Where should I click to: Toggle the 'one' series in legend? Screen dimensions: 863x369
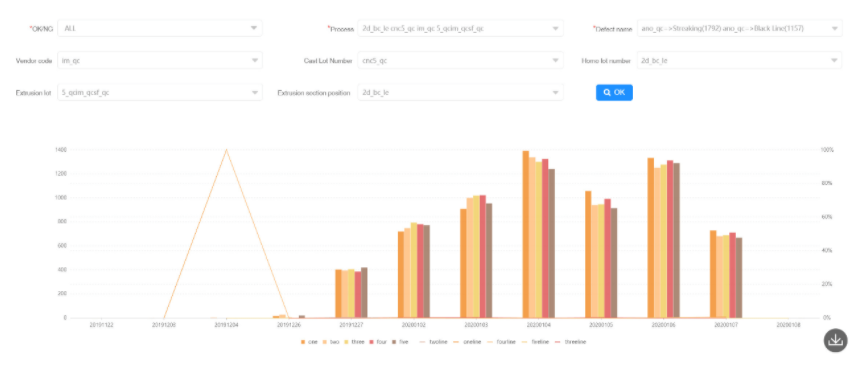point(310,342)
